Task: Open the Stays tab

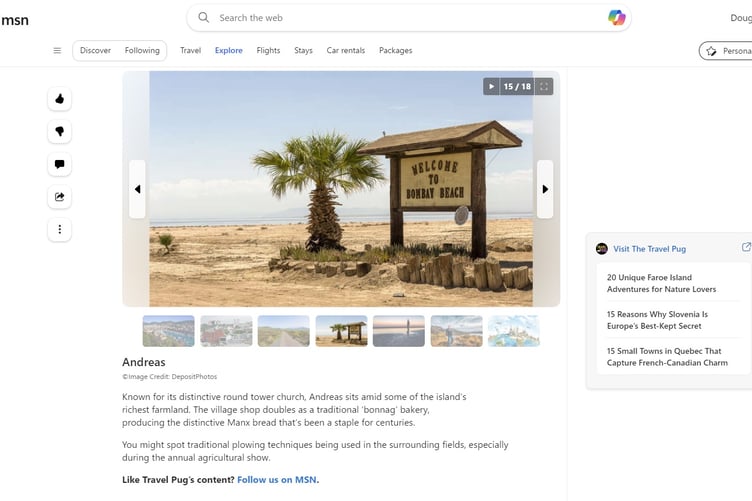Action: (x=303, y=50)
